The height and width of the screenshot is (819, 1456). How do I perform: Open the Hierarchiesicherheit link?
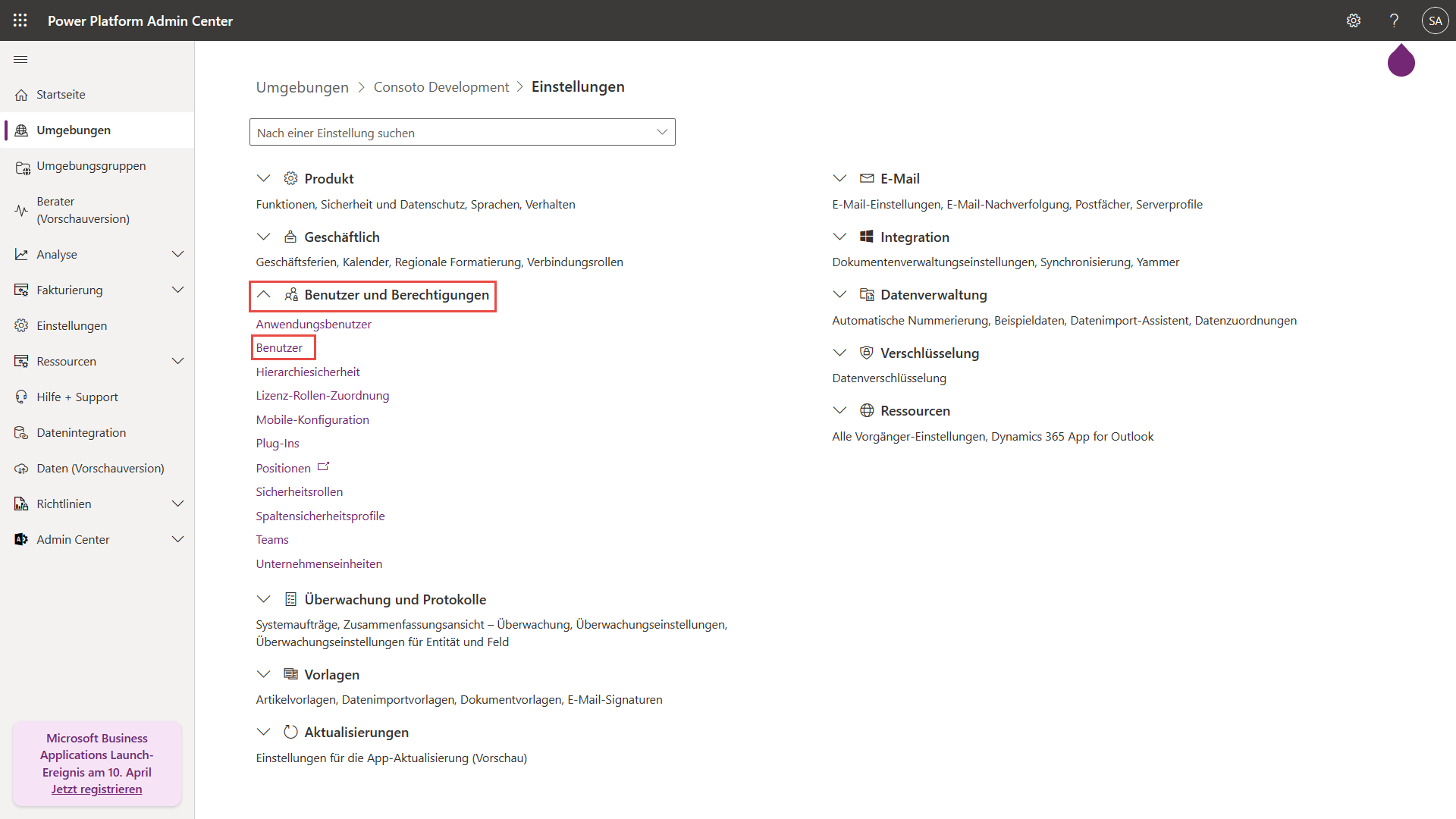tap(308, 372)
